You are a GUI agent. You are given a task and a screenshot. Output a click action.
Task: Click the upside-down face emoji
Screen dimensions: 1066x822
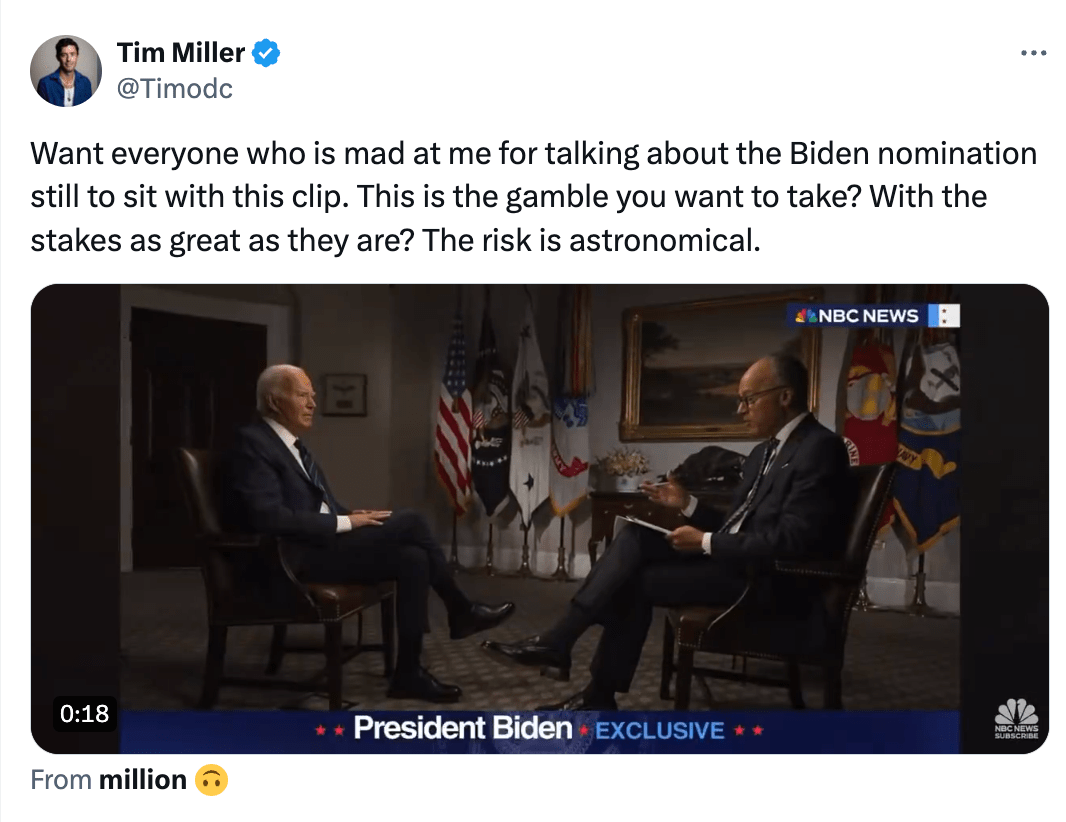pos(210,780)
